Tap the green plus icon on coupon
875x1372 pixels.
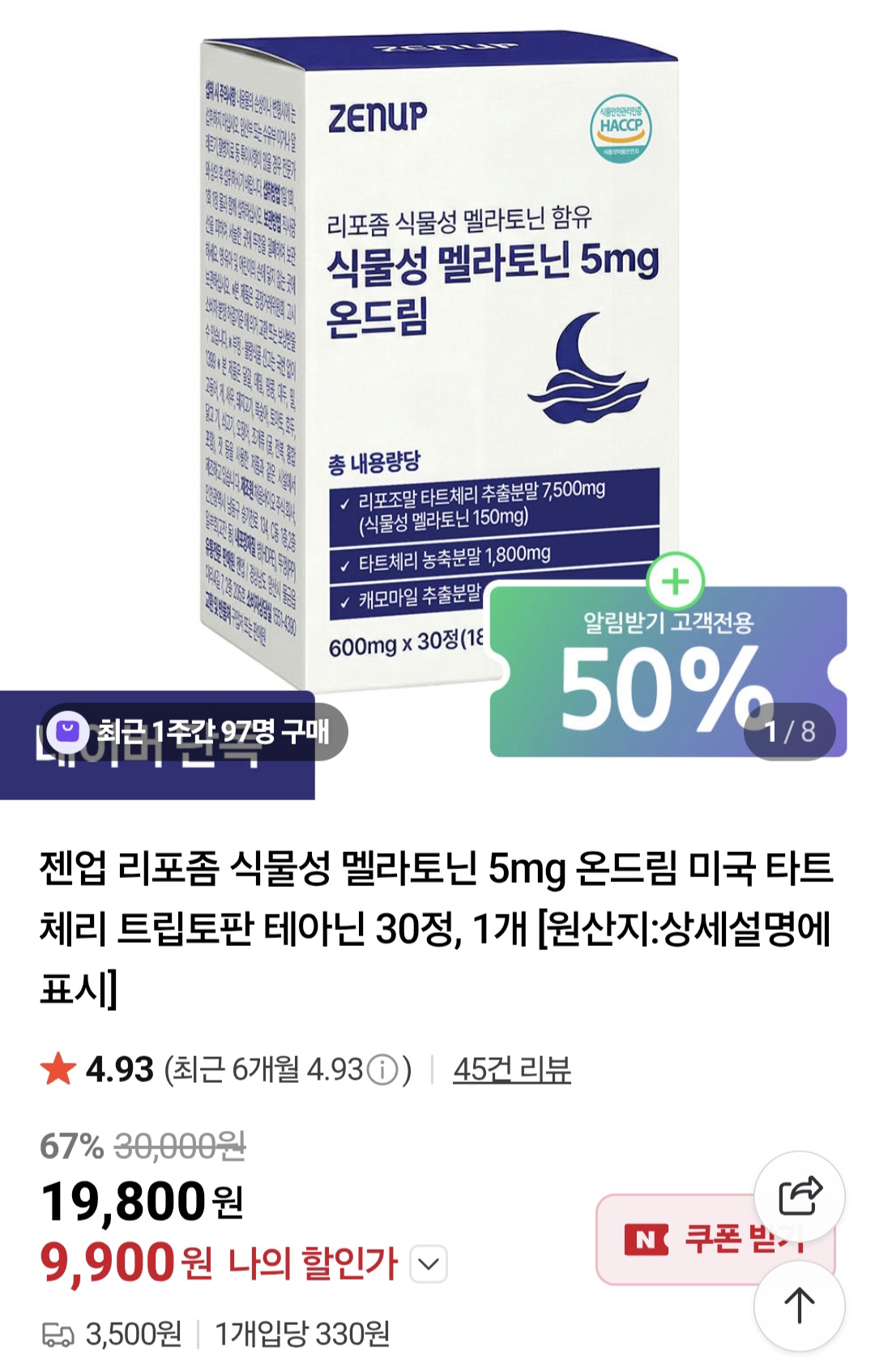coord(676,581)
